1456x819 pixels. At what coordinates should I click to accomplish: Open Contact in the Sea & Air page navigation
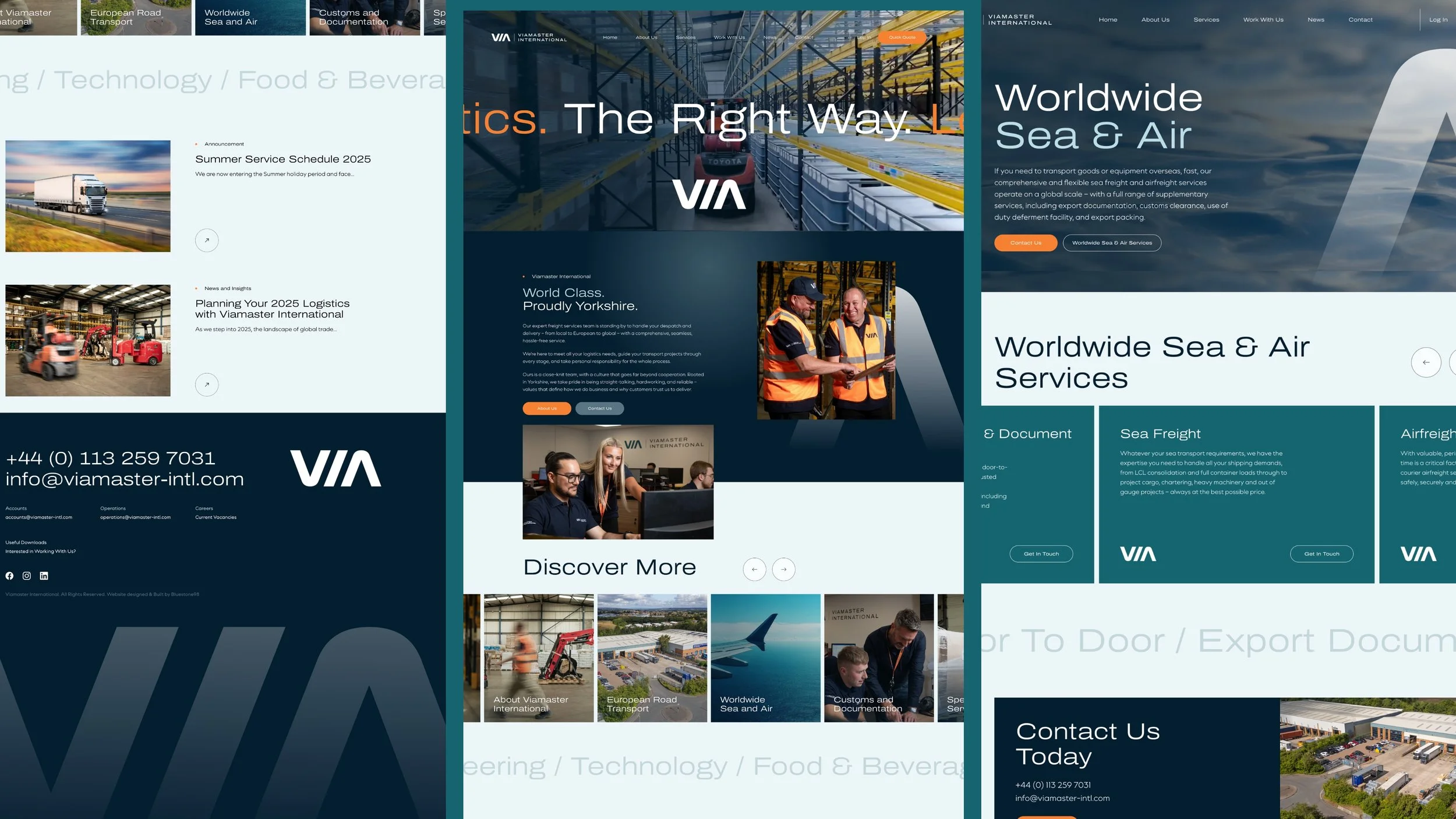1360,20
